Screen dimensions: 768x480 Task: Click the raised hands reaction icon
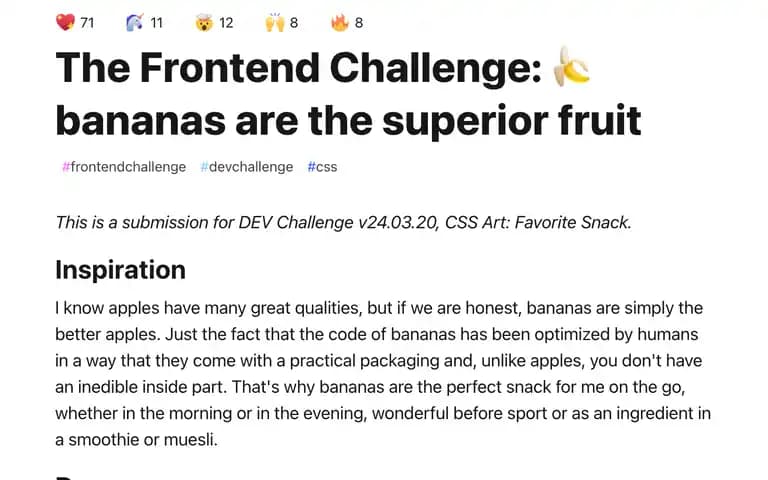[x=275, y=23]
